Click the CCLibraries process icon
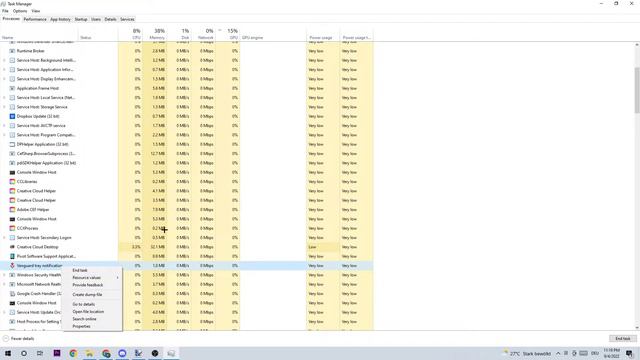This screenshot has height=360, width=640. pos(12,182)
